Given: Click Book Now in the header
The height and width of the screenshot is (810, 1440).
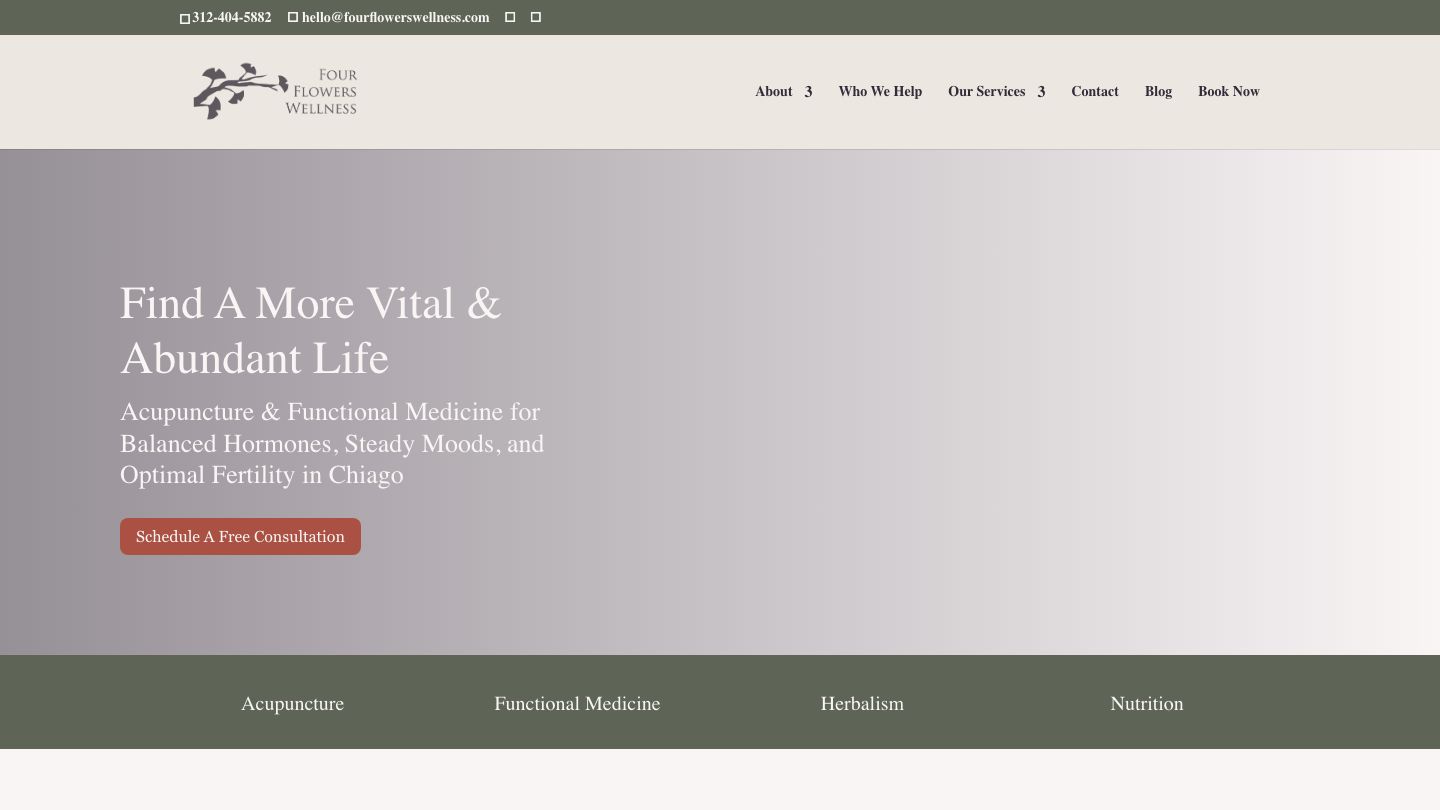Looking at the screenshot, I should [x=1229, y=91].
